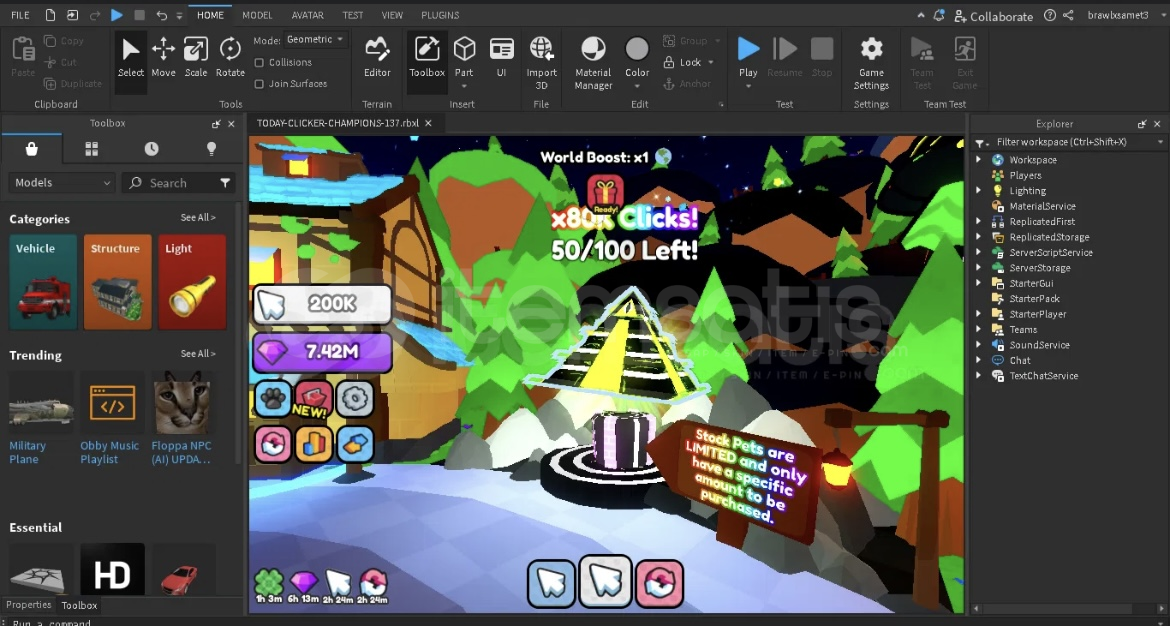Expand the ServerScriptService node
The height and width of the screenshot is (626, 1170).
pyautogui.click(x=979, y=252)
